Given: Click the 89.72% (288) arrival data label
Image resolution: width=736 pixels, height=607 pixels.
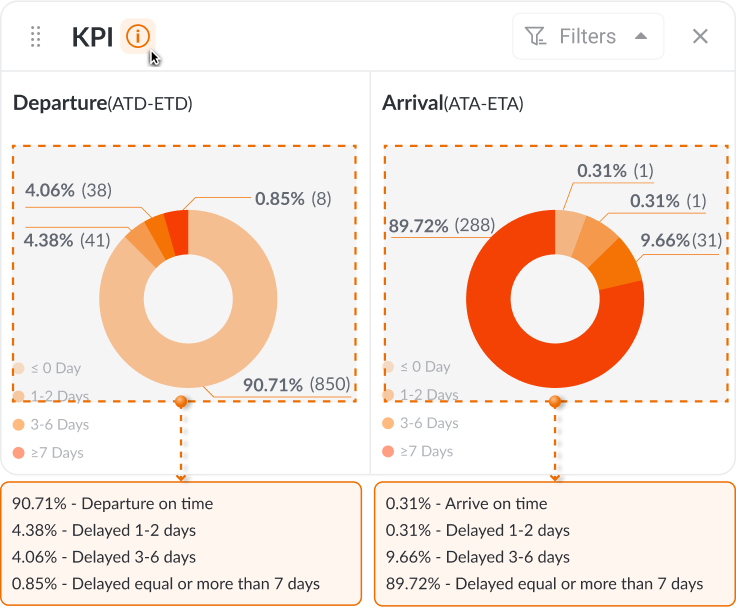Looking at the screenshot, I should [441, 226].
